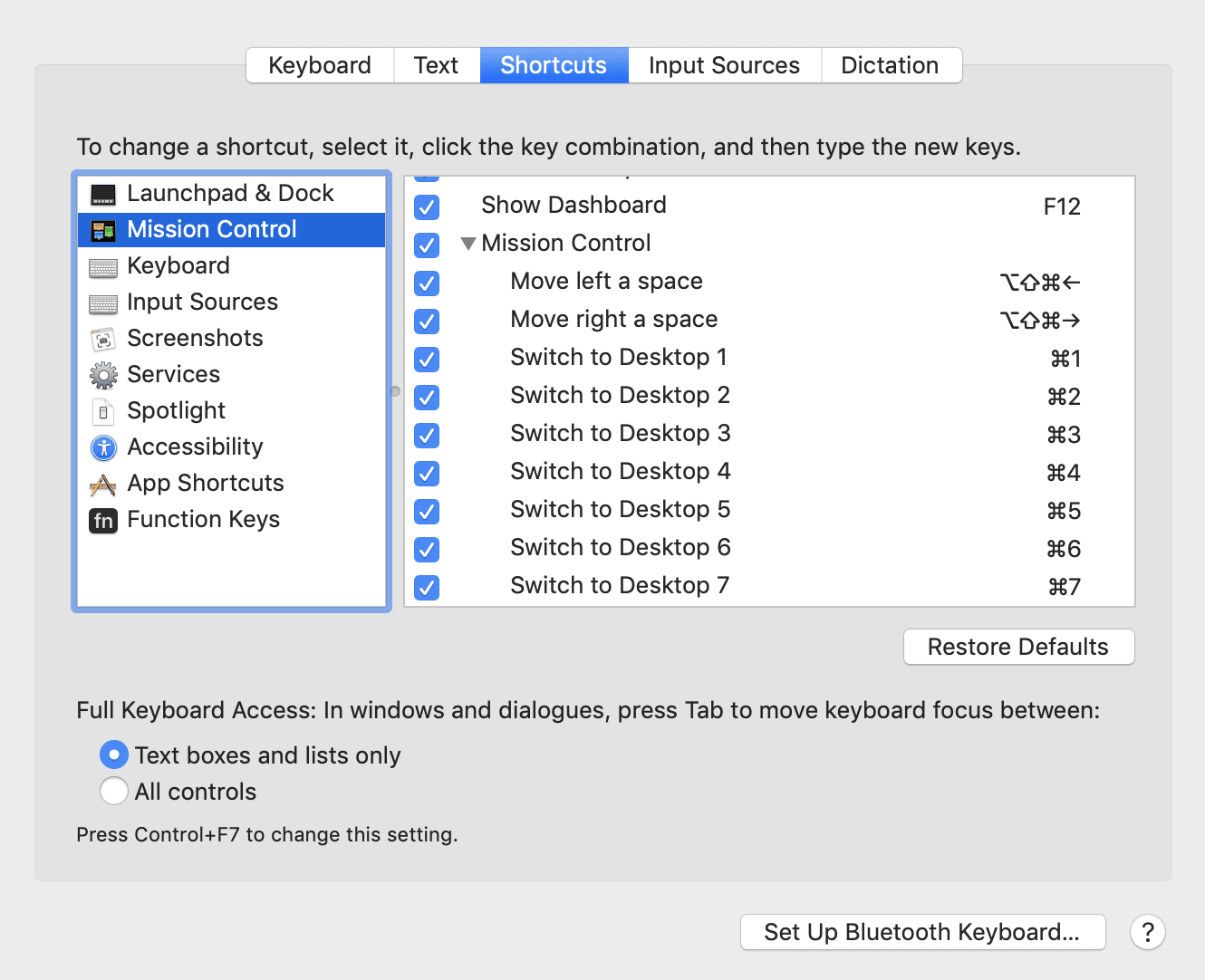Open help with the question mark button
Viewport: 1205px width, 980px height.
1147,932
